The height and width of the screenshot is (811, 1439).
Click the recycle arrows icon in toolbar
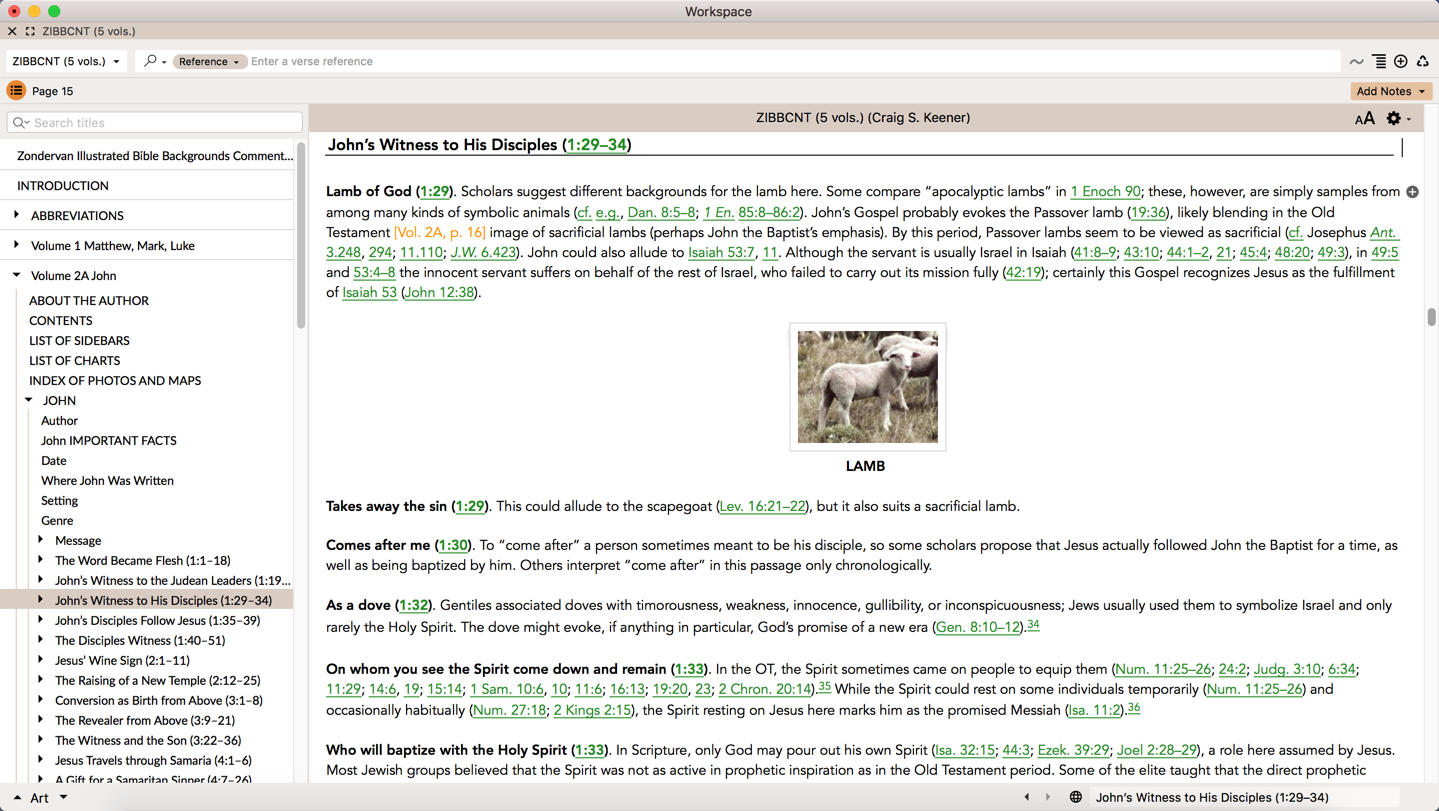click(x=1423, y=61)
